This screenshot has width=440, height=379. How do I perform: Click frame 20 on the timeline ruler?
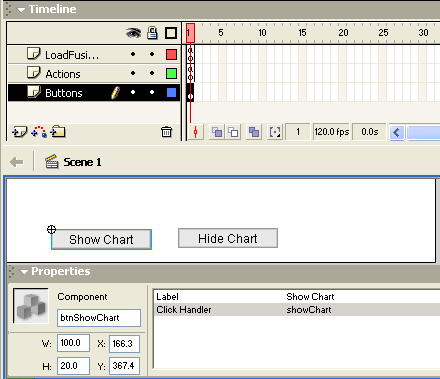click(x=343, y=33)
